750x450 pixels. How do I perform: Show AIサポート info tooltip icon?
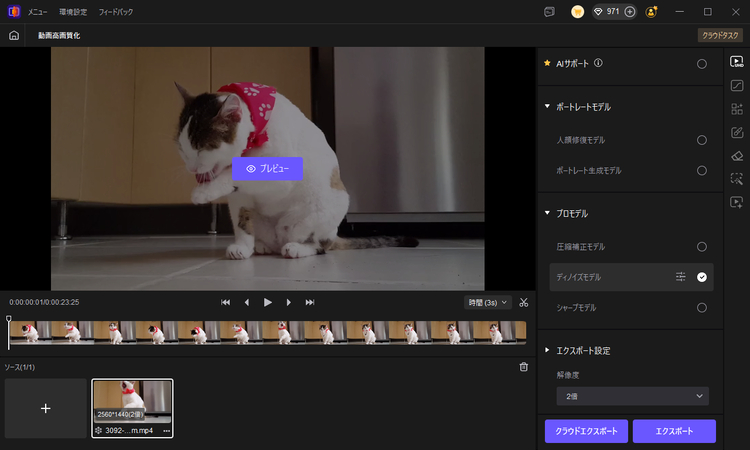[598, 63]
